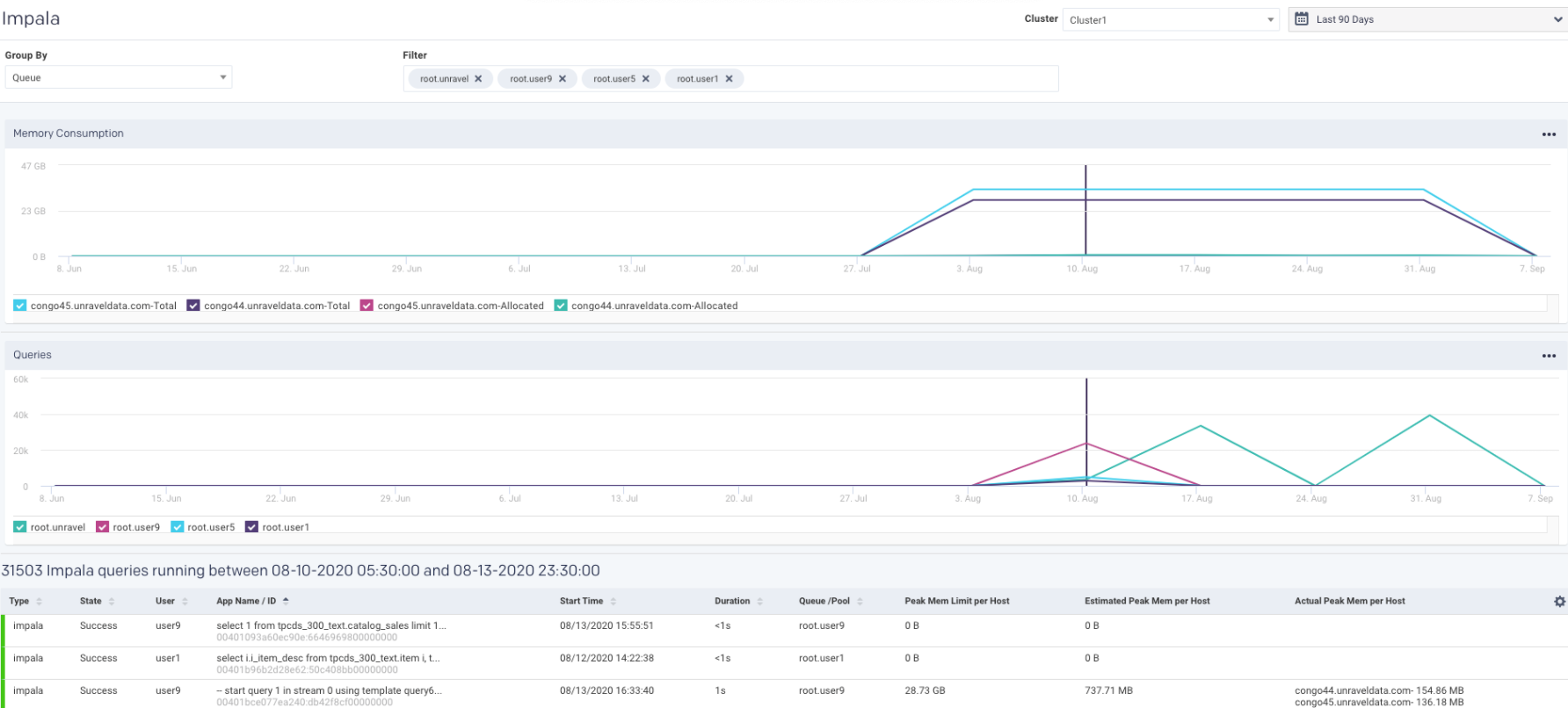Remove the root.user5 filter tag

tap(646, 79)
